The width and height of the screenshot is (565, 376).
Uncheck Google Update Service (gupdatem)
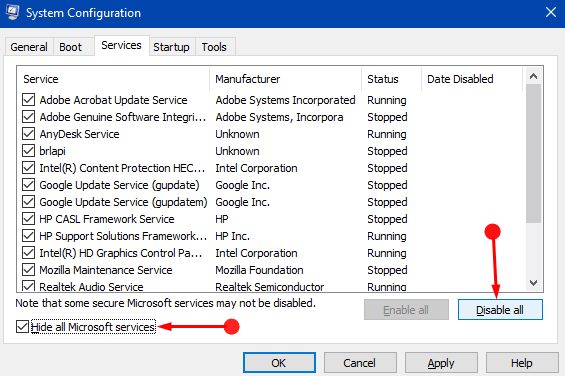(x=28, y=202)
